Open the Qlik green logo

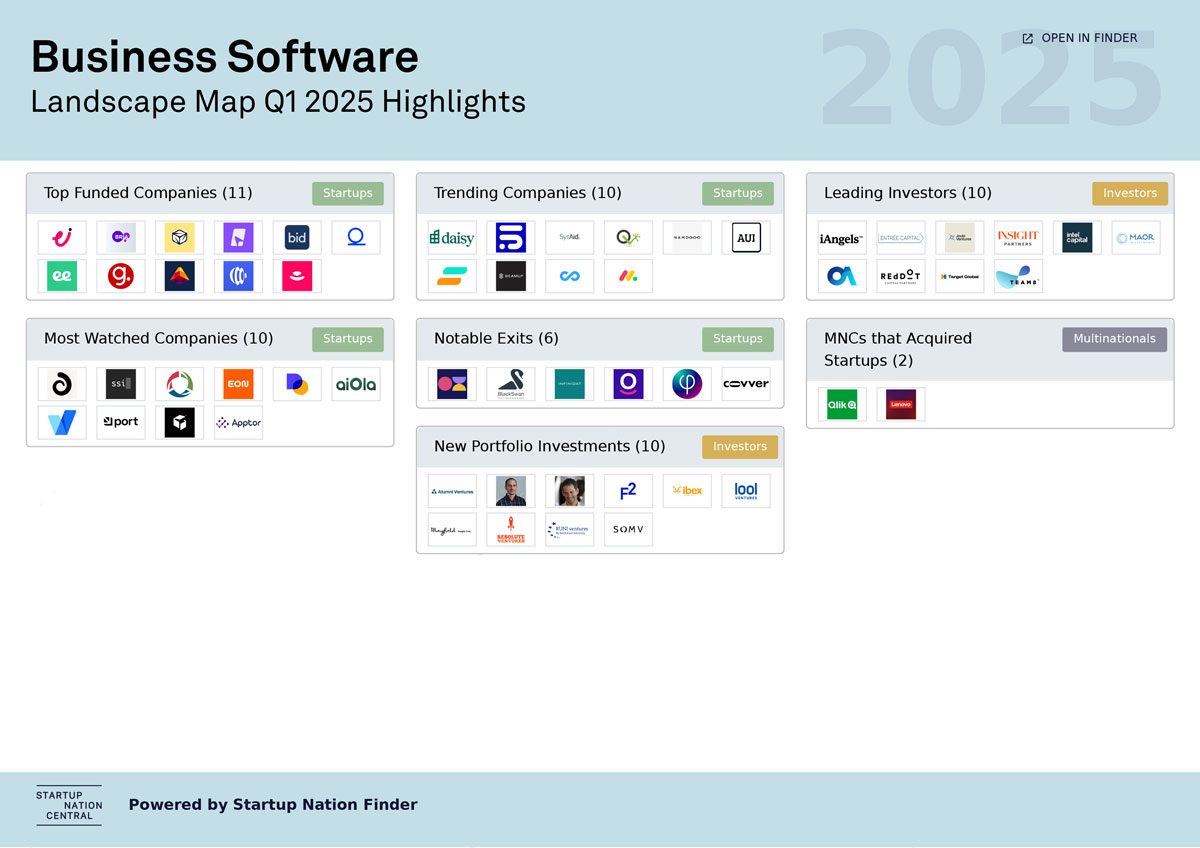click(x=842, y=404)
